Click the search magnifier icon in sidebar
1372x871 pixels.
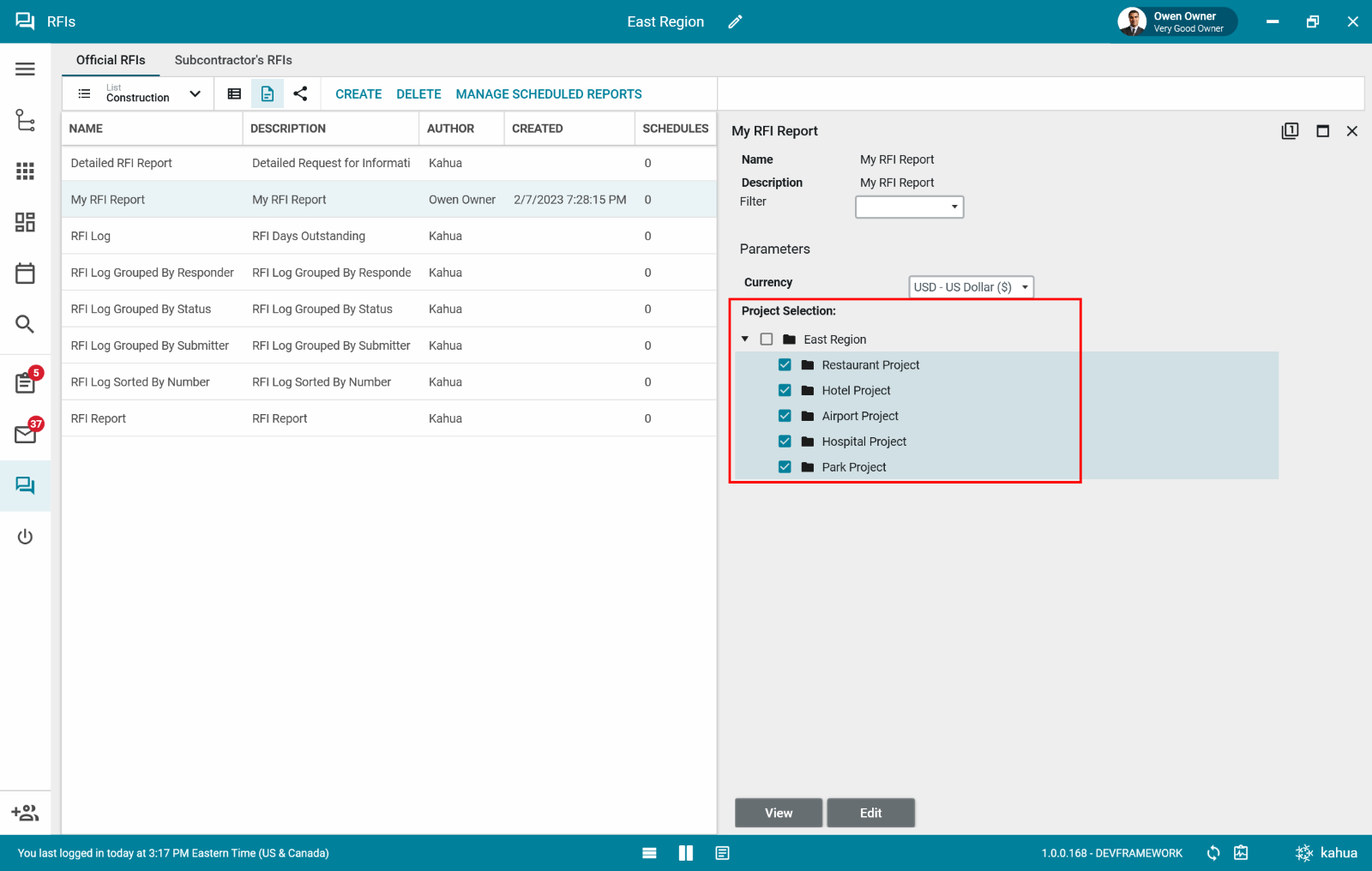pyautogui.click(x=25, y=324)
